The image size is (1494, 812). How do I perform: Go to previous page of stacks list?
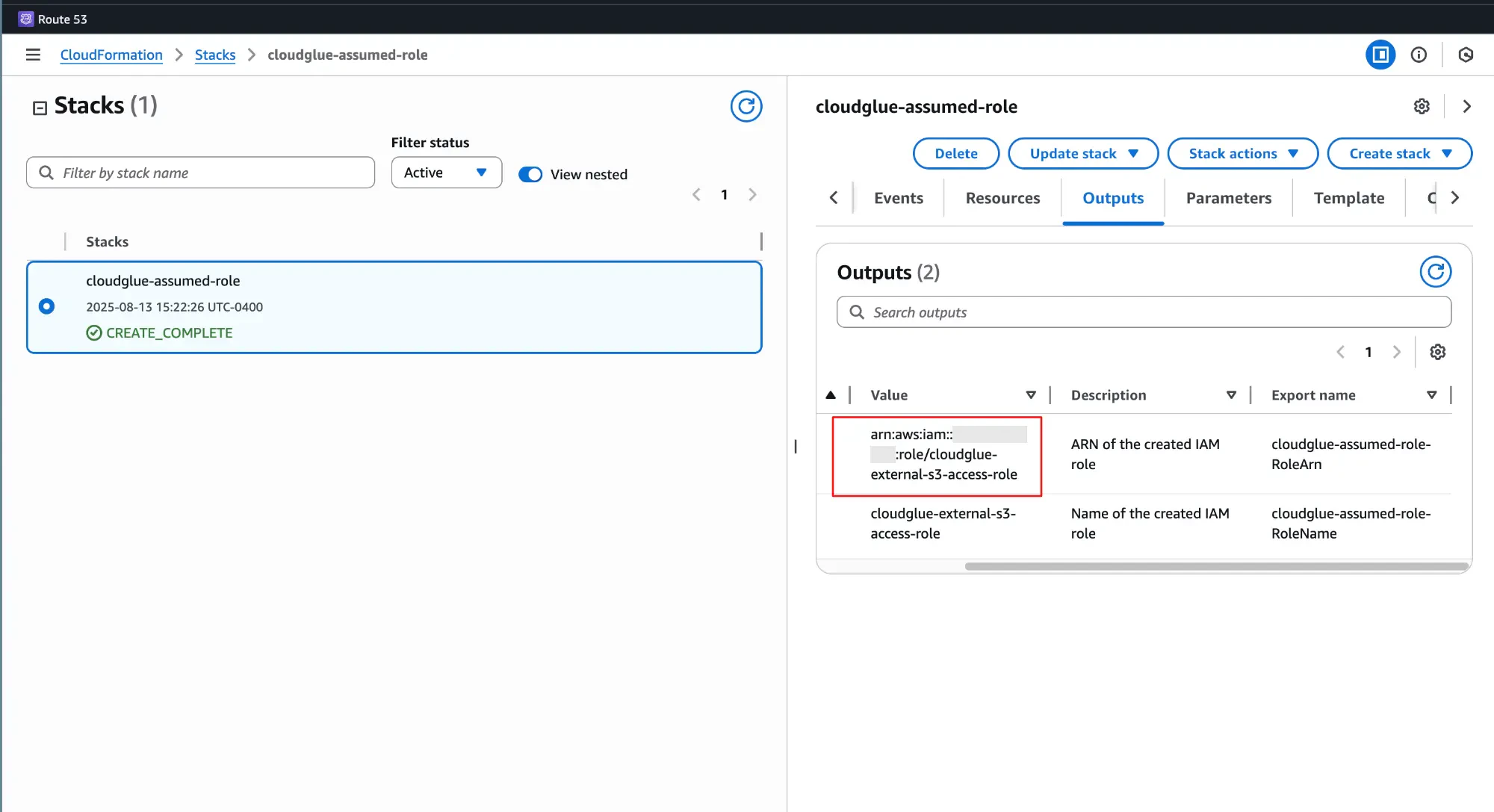click(696, 195)
